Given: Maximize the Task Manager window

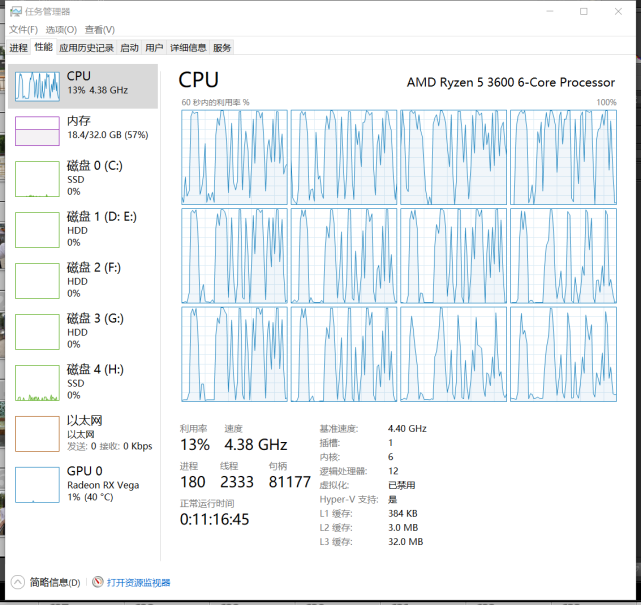Looking at the screenshot, I should (584, 11).
